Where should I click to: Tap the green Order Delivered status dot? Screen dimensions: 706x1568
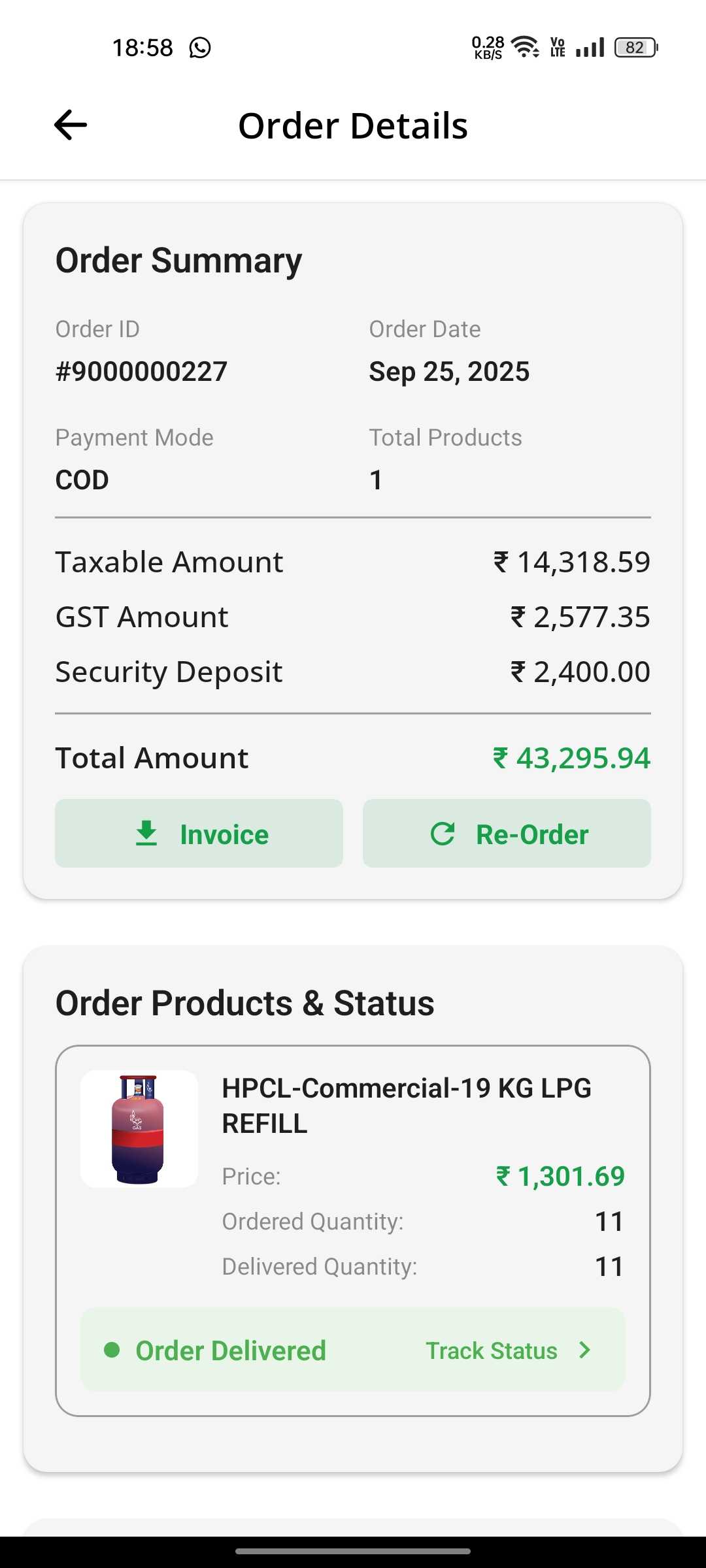pos(112,1350)
